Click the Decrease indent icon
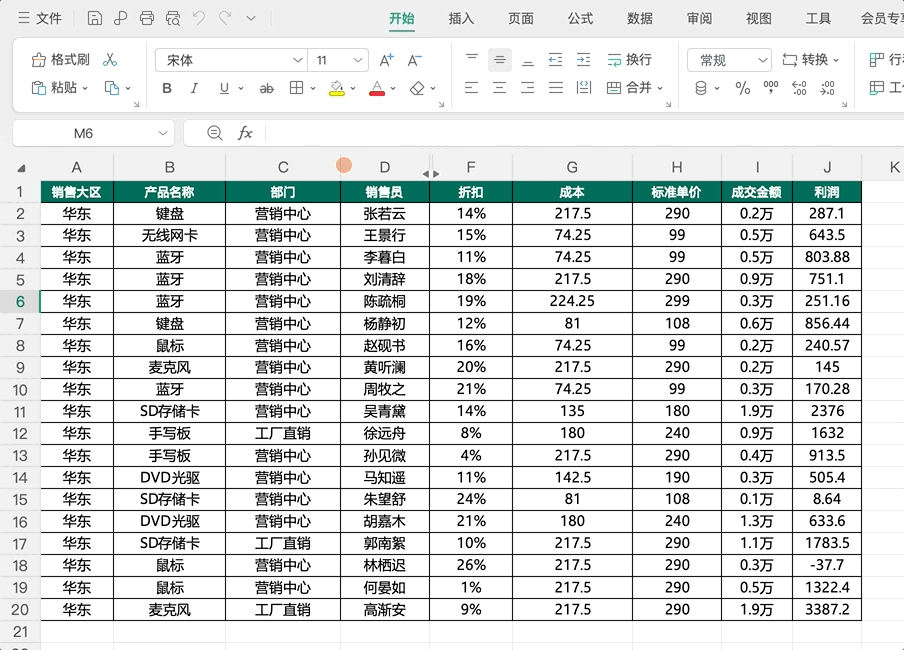 point(555,59)
